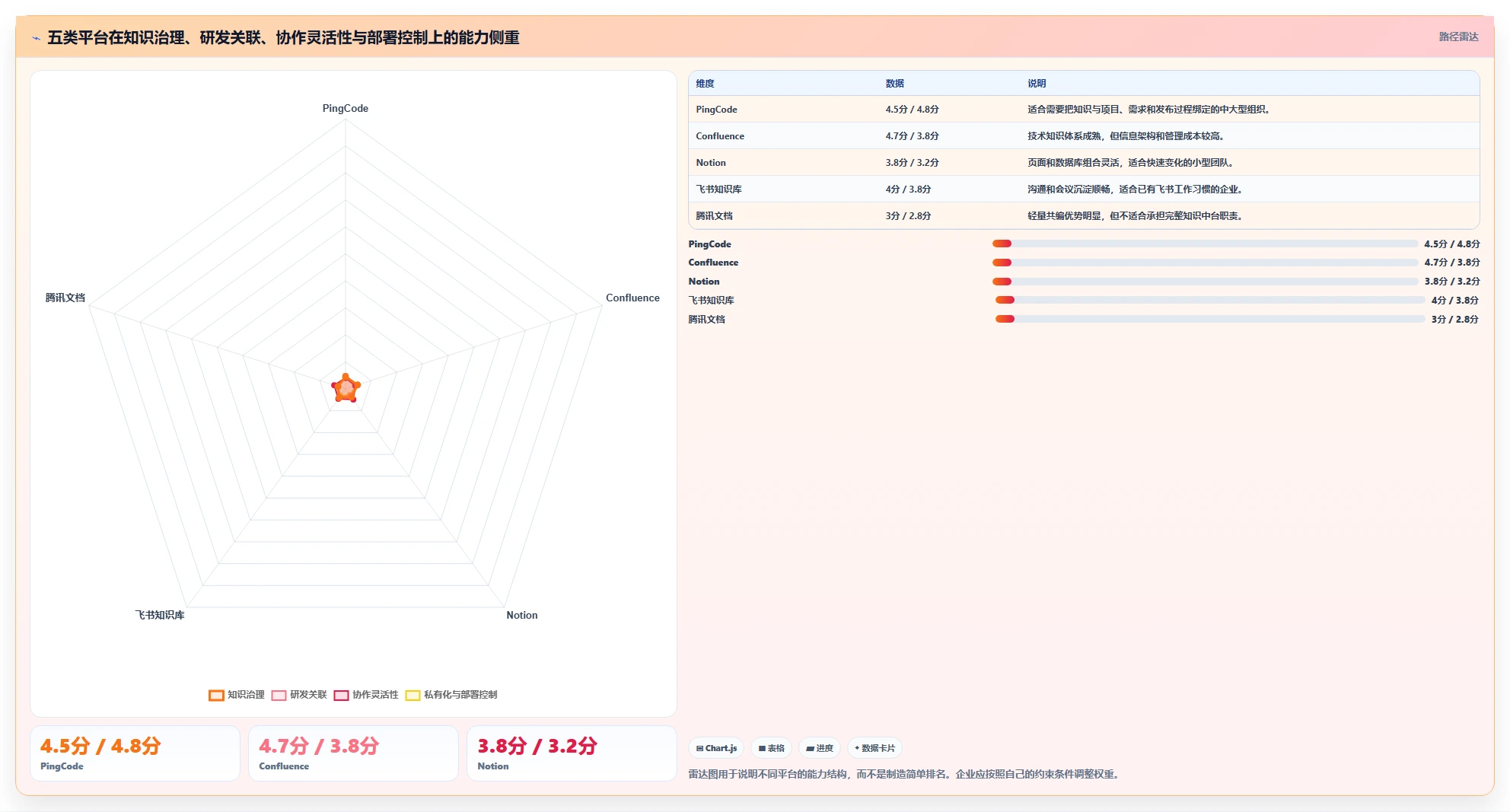
Task: Select the Confluence 4.7分 / 3.8分 data card
Action: pos(353,753)
